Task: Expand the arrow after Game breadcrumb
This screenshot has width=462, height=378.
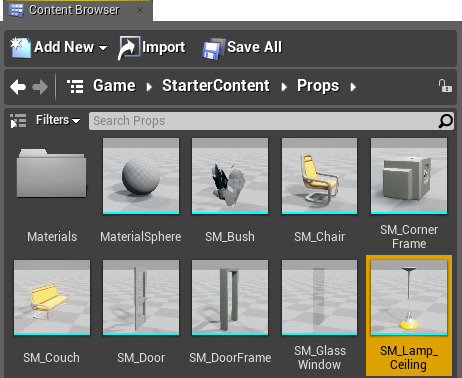Action: click(149, 87)
